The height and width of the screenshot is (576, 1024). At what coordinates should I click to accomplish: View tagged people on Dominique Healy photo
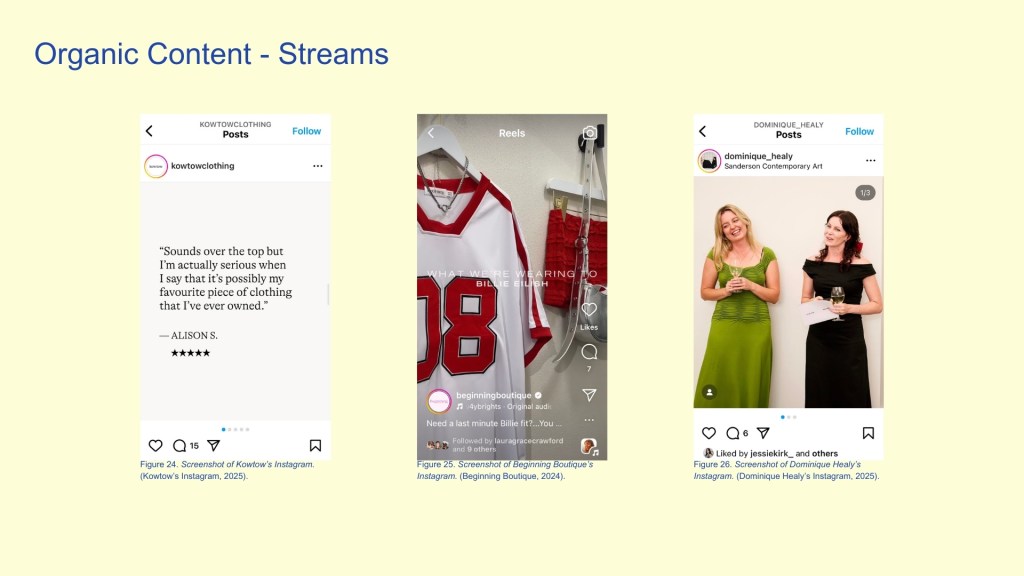[709, 393]
